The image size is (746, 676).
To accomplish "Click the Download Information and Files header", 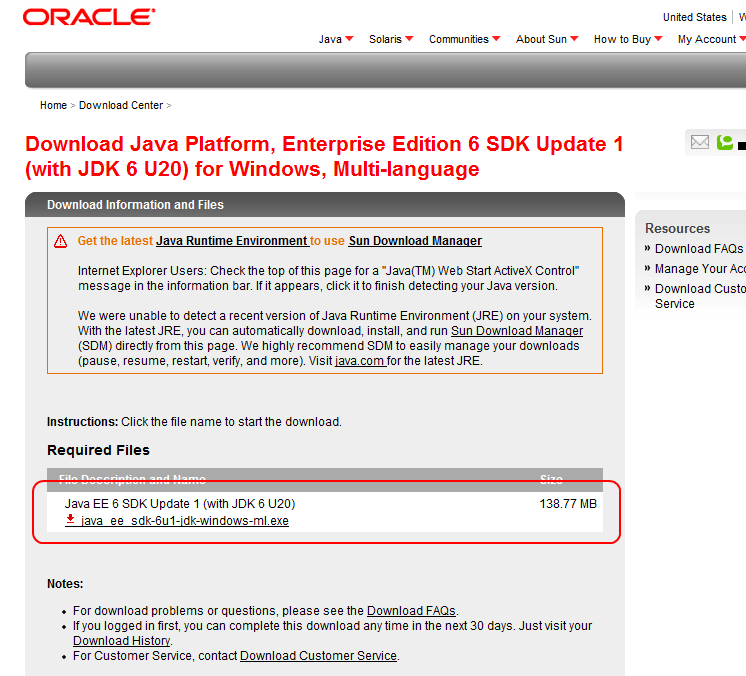I will pyautogui.click(x=135, y=205).
